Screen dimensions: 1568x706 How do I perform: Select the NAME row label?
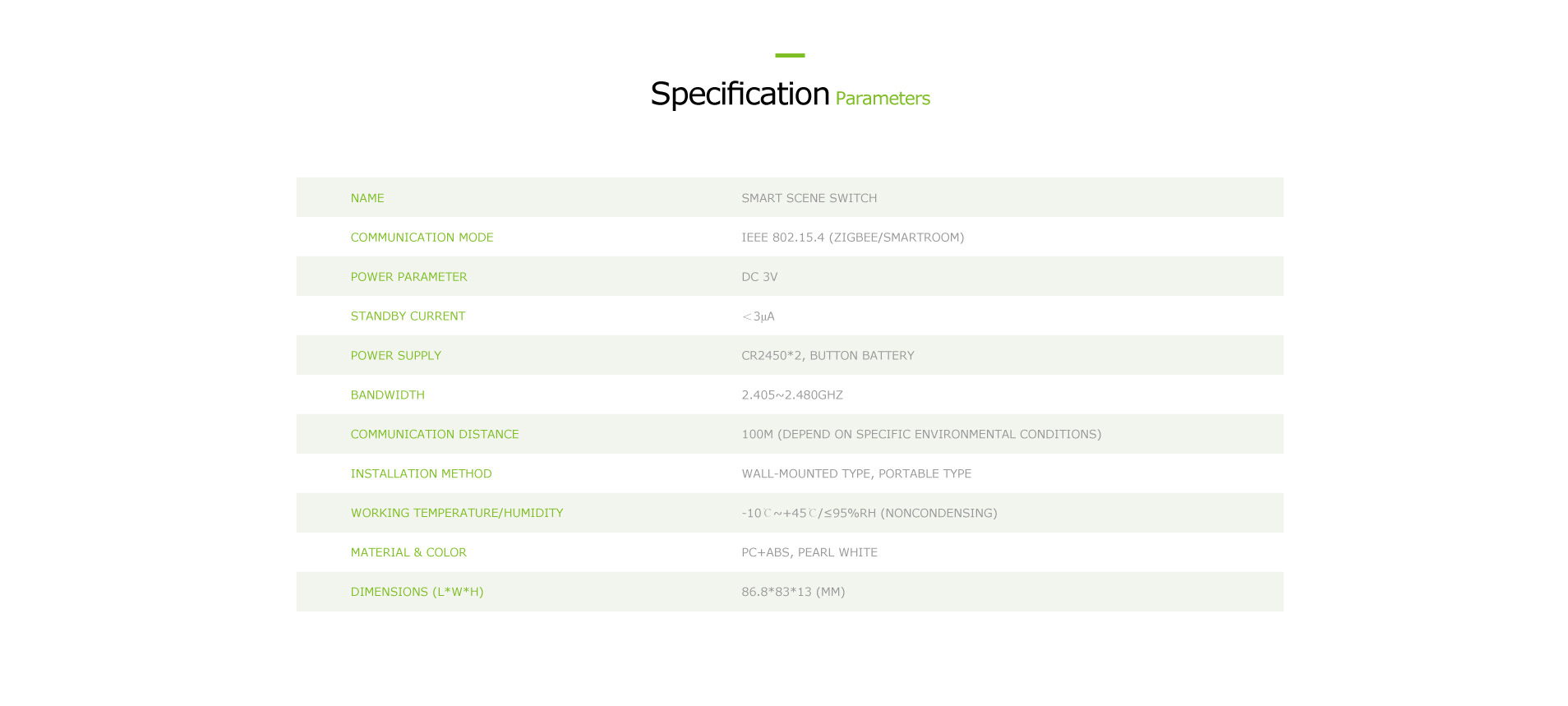[367, 198]
